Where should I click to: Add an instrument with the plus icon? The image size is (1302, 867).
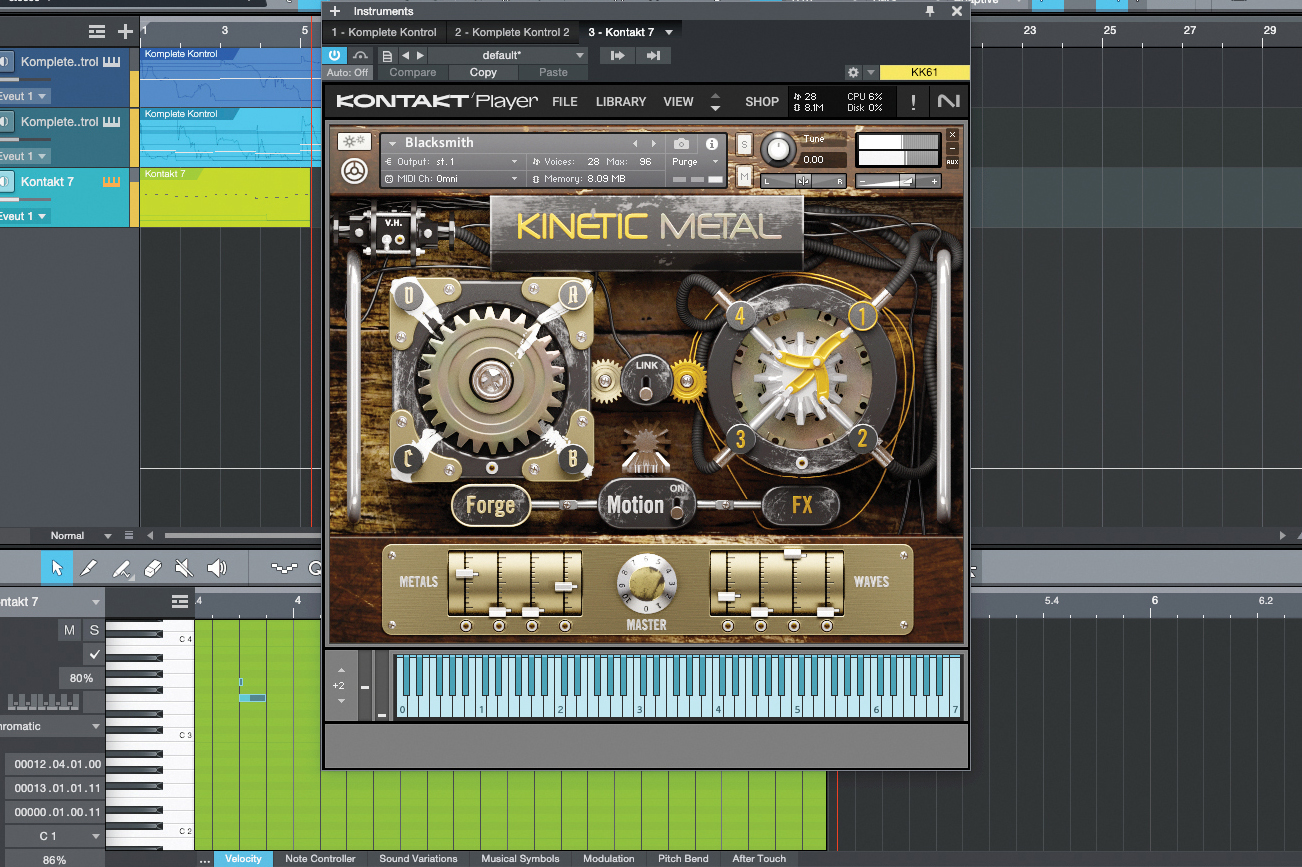[x=335, y=11]
